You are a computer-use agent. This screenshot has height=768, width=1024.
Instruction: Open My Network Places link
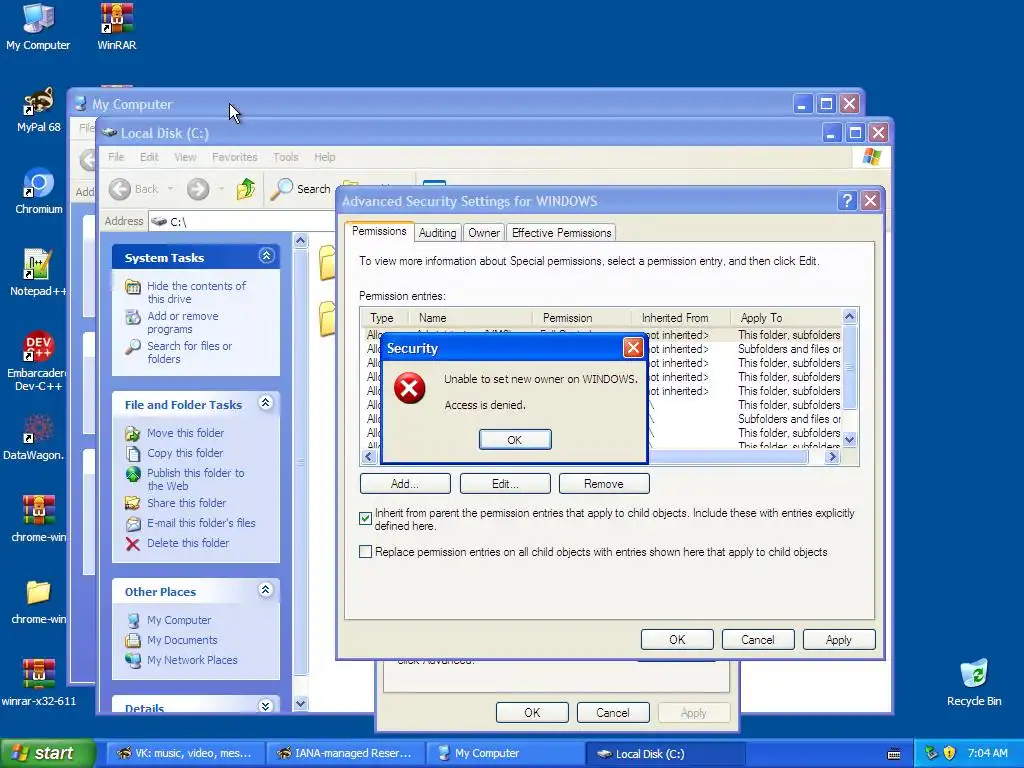click(192, 660)
